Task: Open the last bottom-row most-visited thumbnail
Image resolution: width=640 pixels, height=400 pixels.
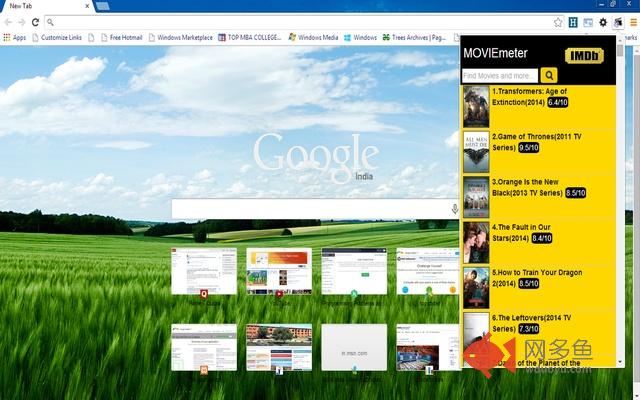Action: tap(428, 347)
